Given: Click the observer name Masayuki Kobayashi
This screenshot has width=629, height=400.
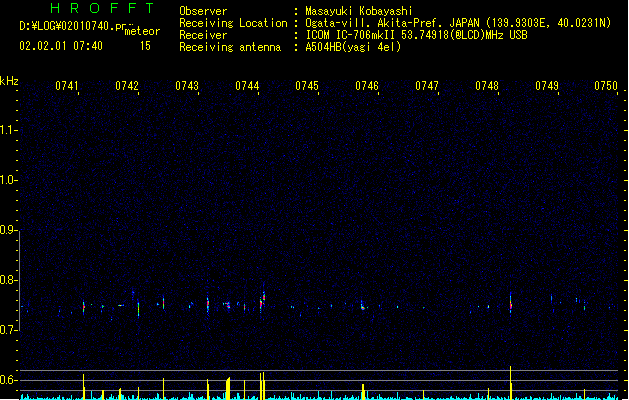Looking at the screenshot, I should tap(359, 11).
